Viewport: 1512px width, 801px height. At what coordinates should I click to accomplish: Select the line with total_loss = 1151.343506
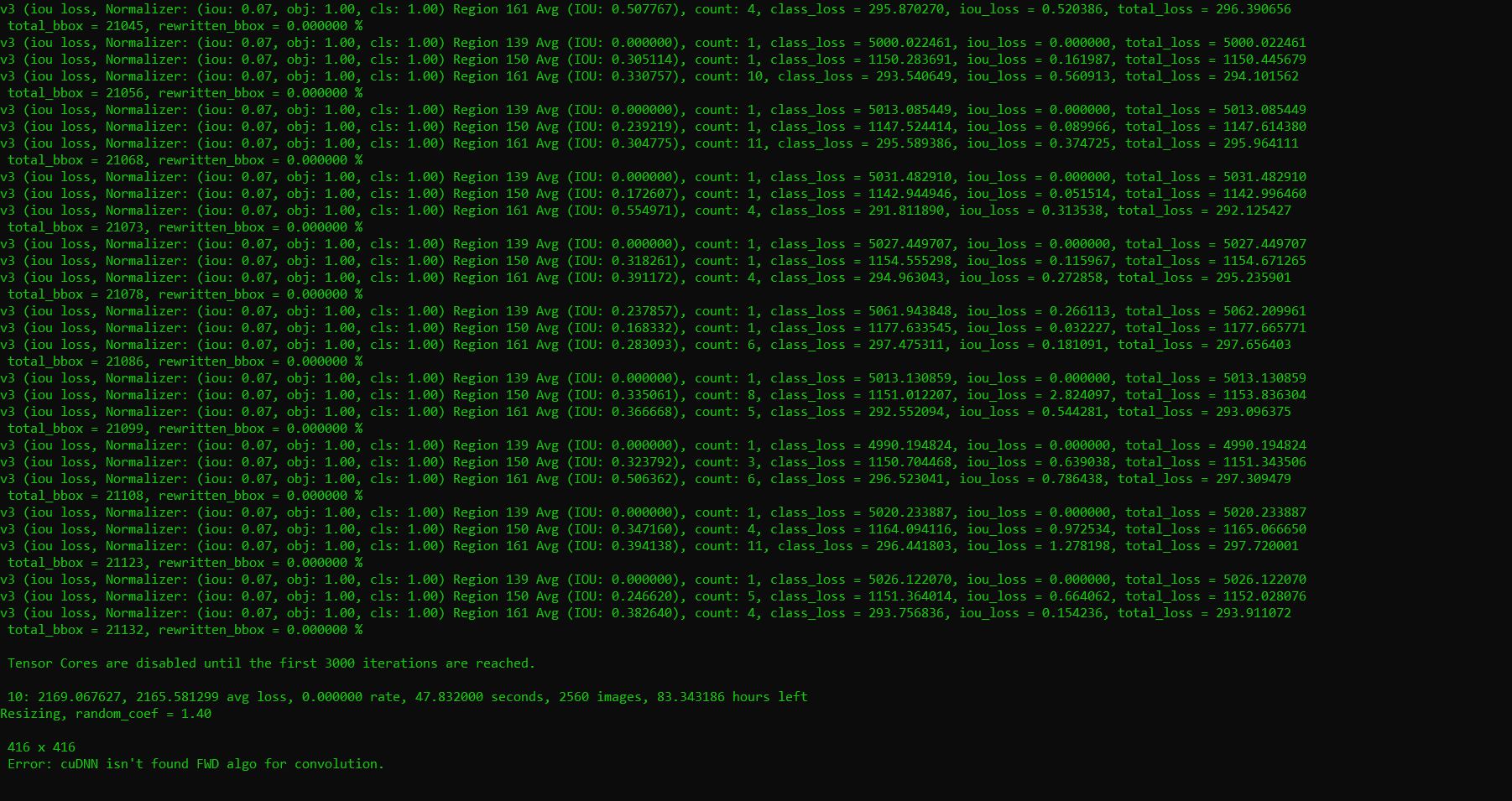tap(653, 462)
